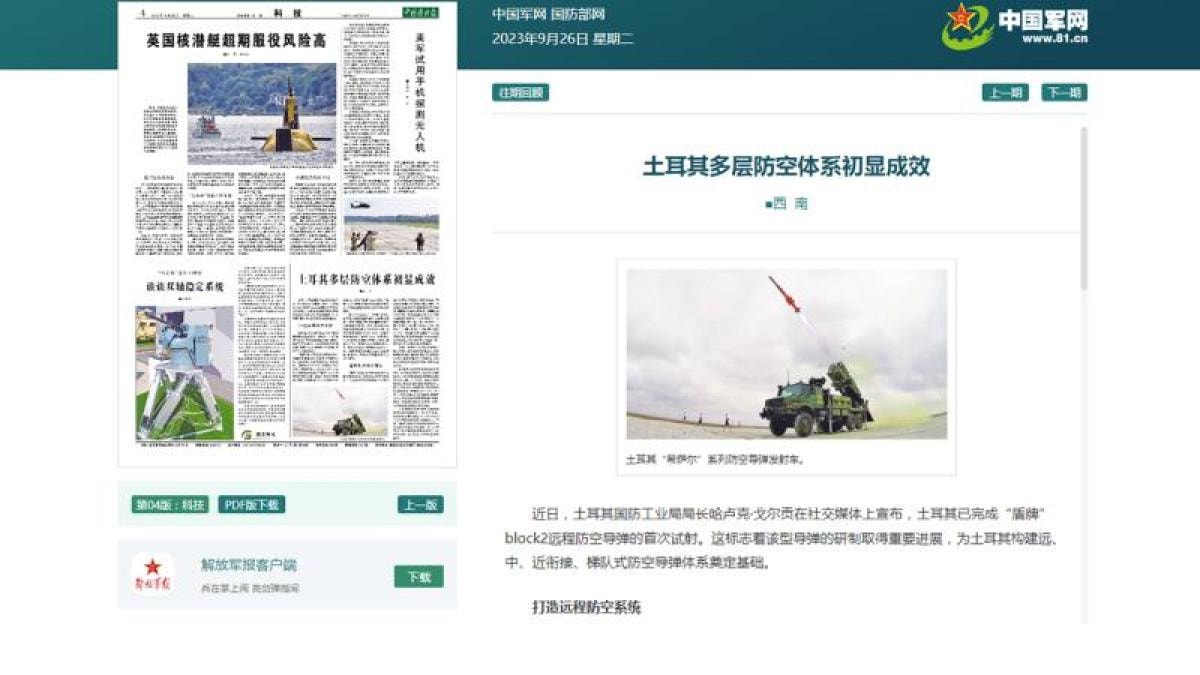The image size is (1200, 675).
Task: Open the 解放军报客户端 title link
Action: (248, 565)
